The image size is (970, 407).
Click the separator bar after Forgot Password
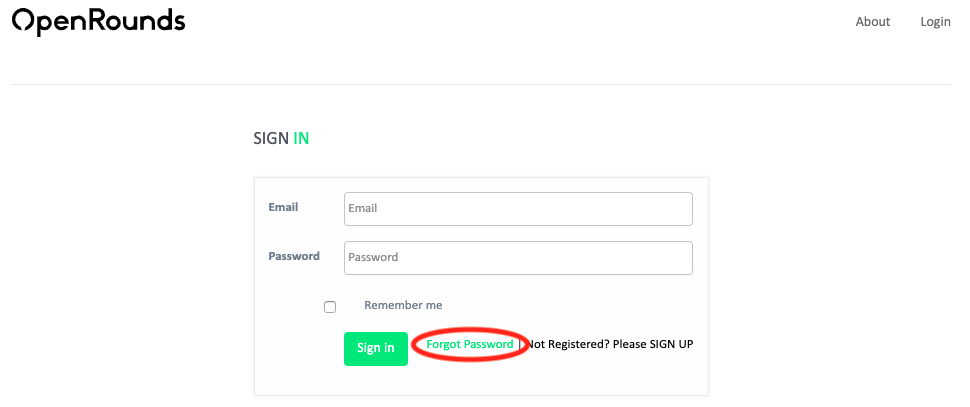[x=520, y=345]
